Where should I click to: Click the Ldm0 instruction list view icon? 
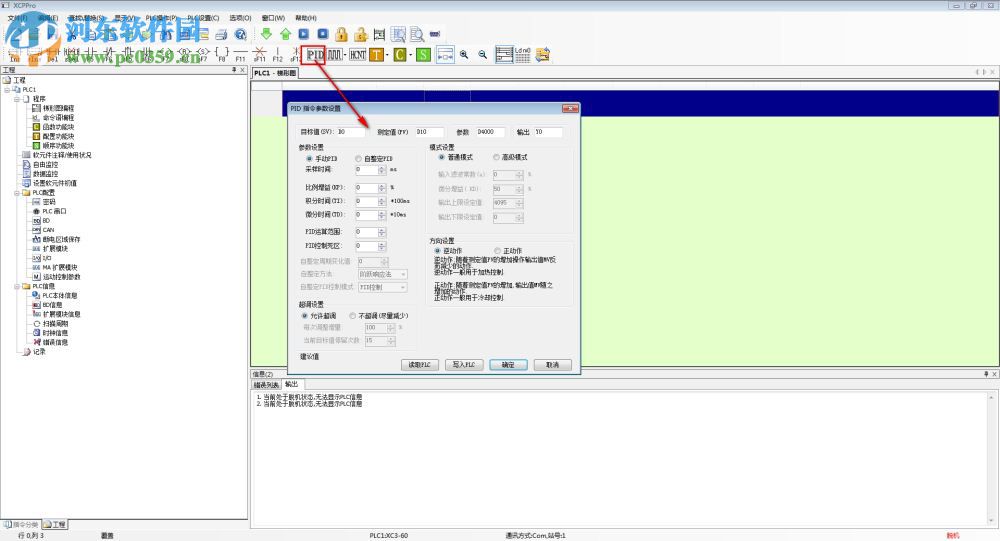click(522, 55)
